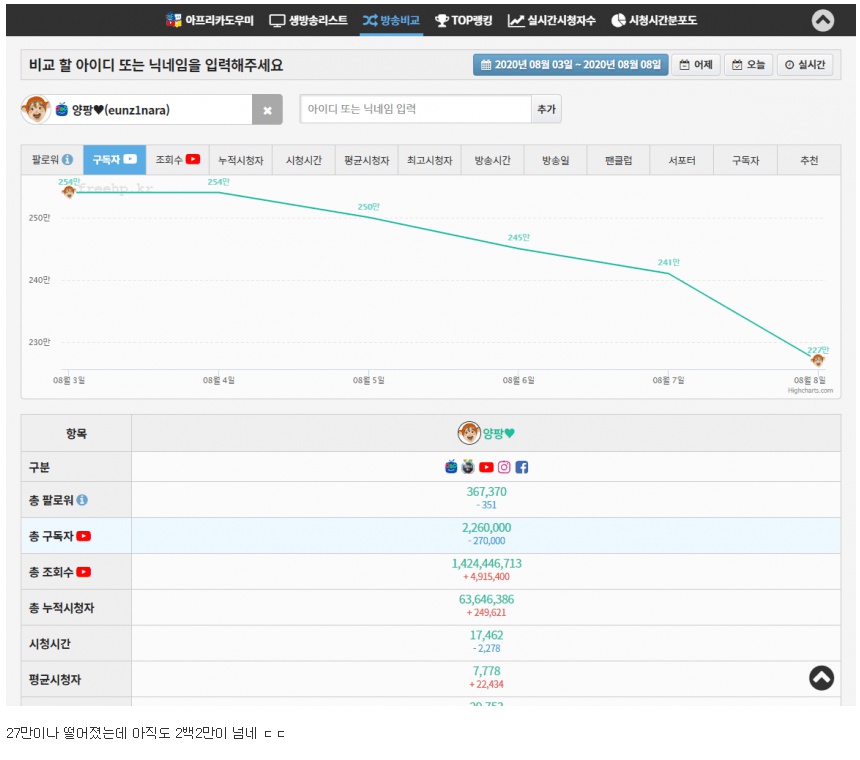Open the date range picker 2020년 08월 03일

[570, 65]
